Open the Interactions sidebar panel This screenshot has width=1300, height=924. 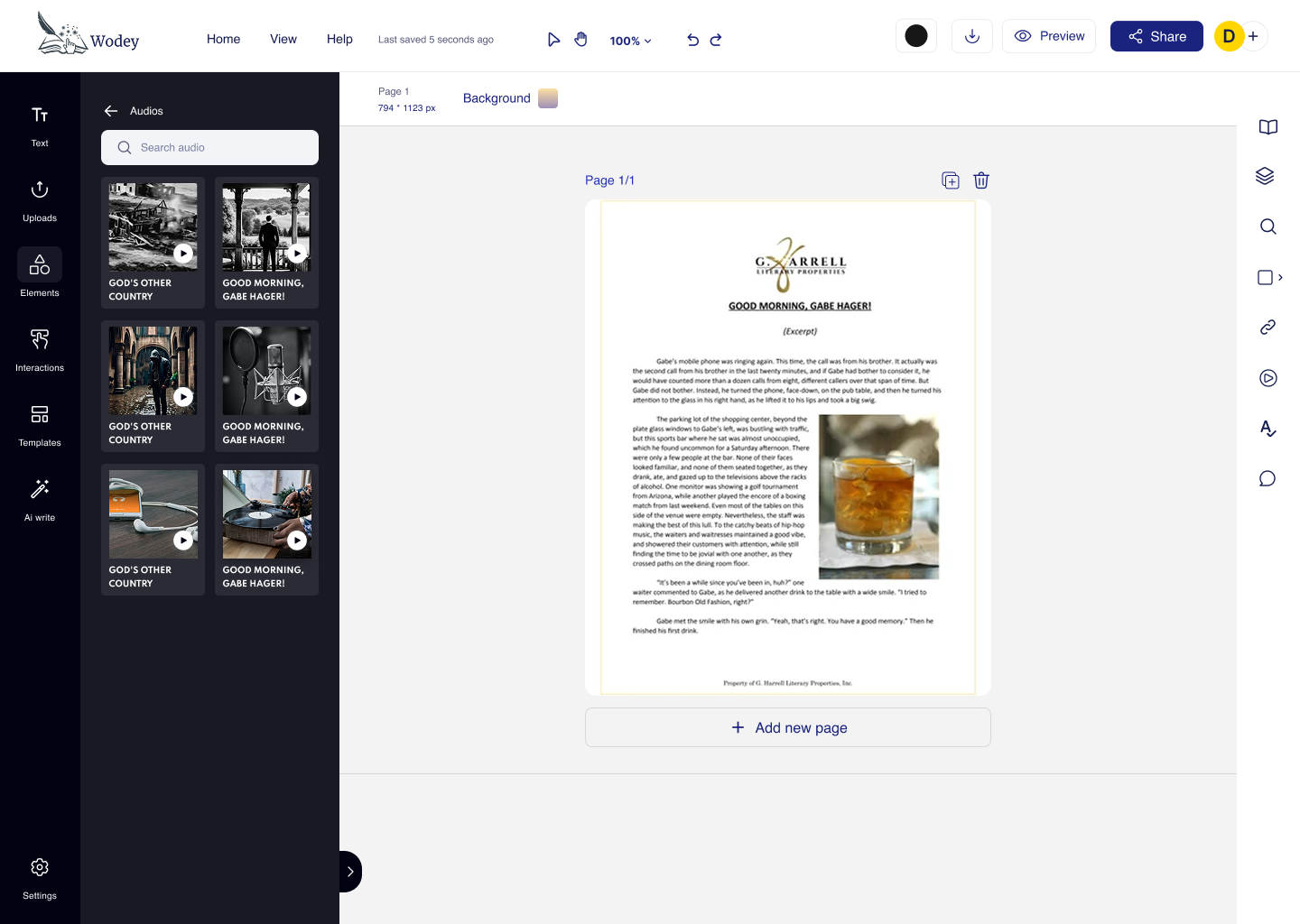(x=40, y=349)
